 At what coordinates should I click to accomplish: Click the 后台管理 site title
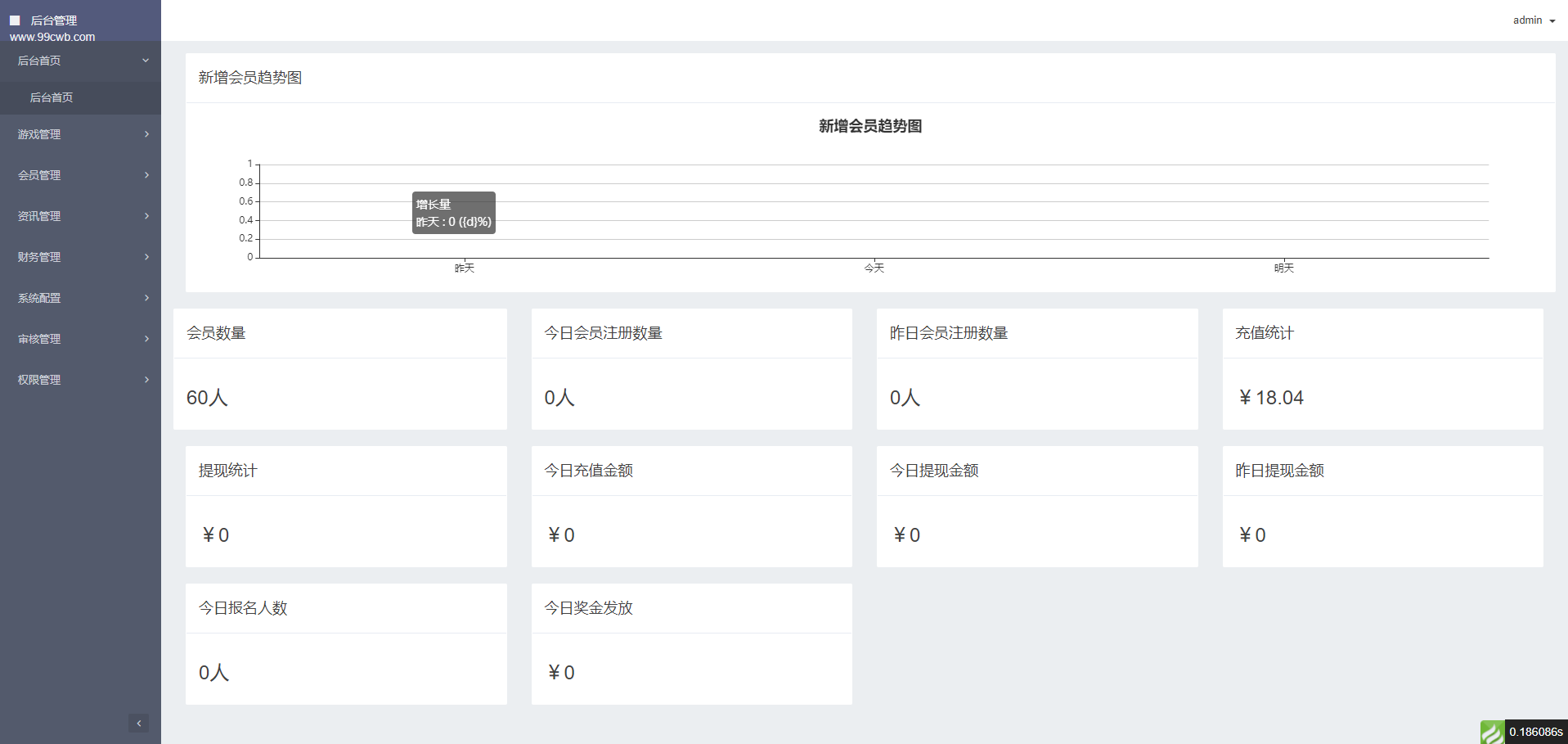click(54, 20)
